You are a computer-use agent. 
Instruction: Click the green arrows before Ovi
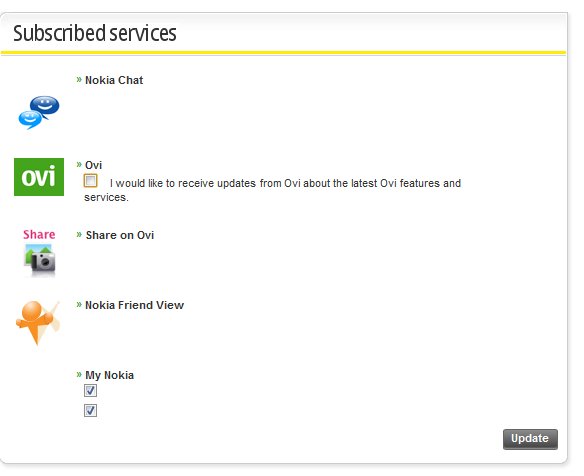(x=79, y=164)
